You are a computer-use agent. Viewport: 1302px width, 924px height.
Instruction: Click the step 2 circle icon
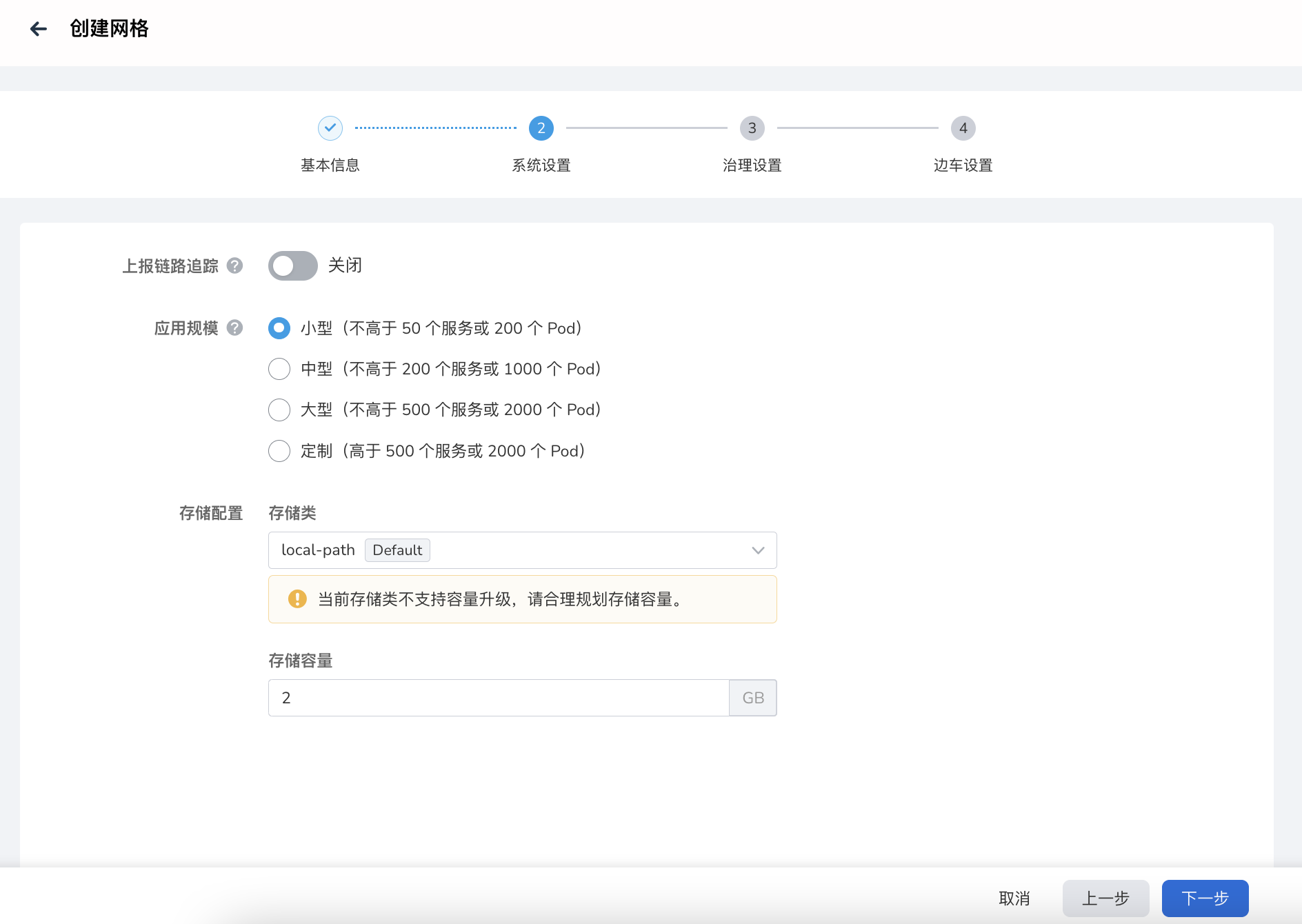(x=541, y=128)
